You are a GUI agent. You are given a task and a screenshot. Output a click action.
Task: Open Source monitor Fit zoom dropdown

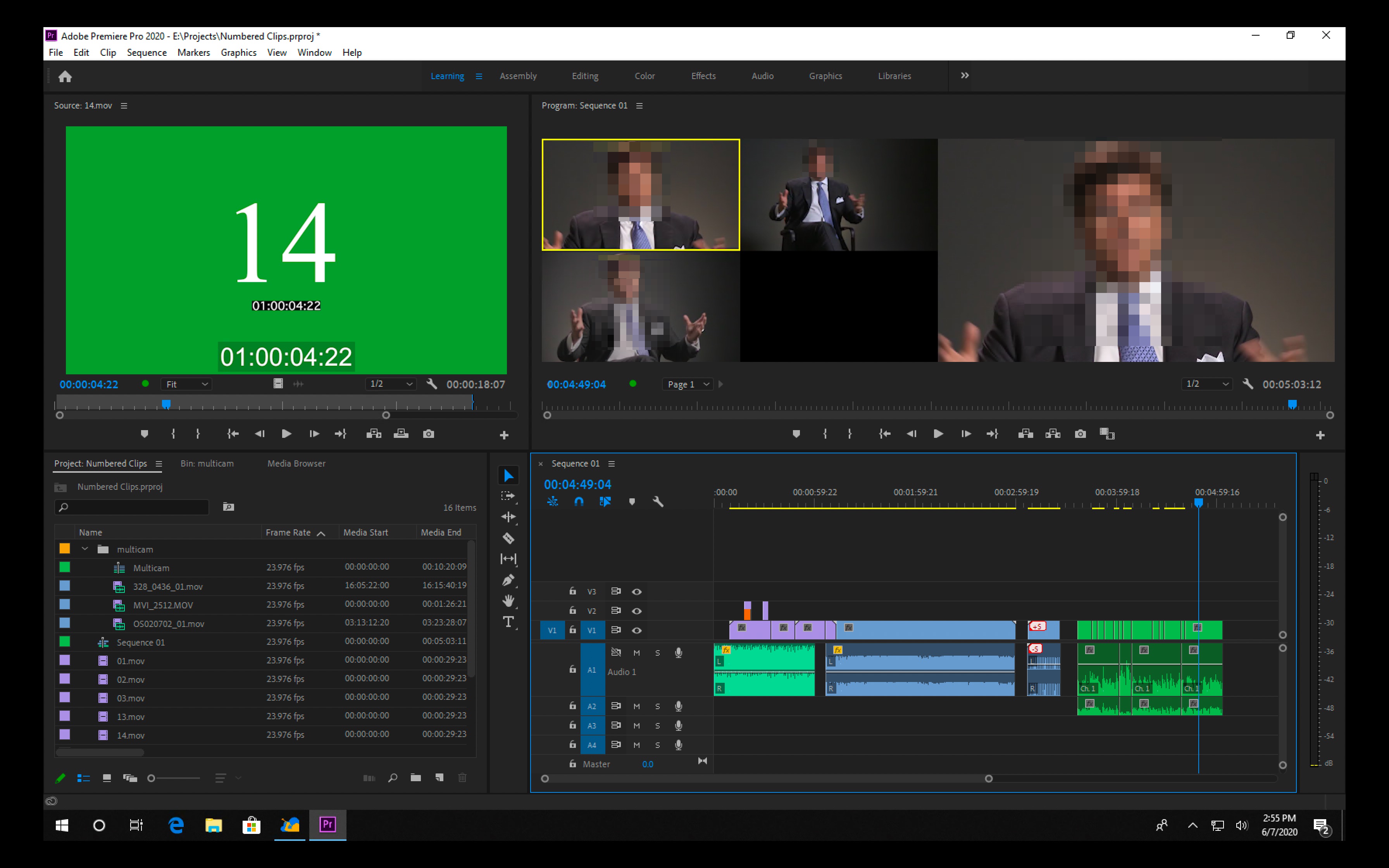coord(186,384)
